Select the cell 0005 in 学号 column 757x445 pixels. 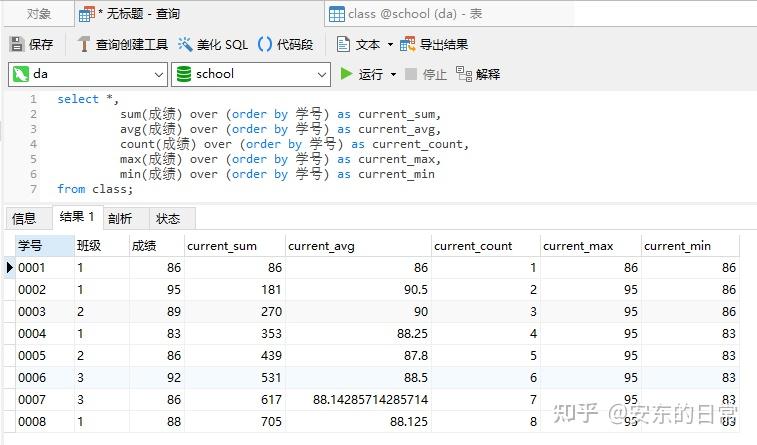point(44,356)
